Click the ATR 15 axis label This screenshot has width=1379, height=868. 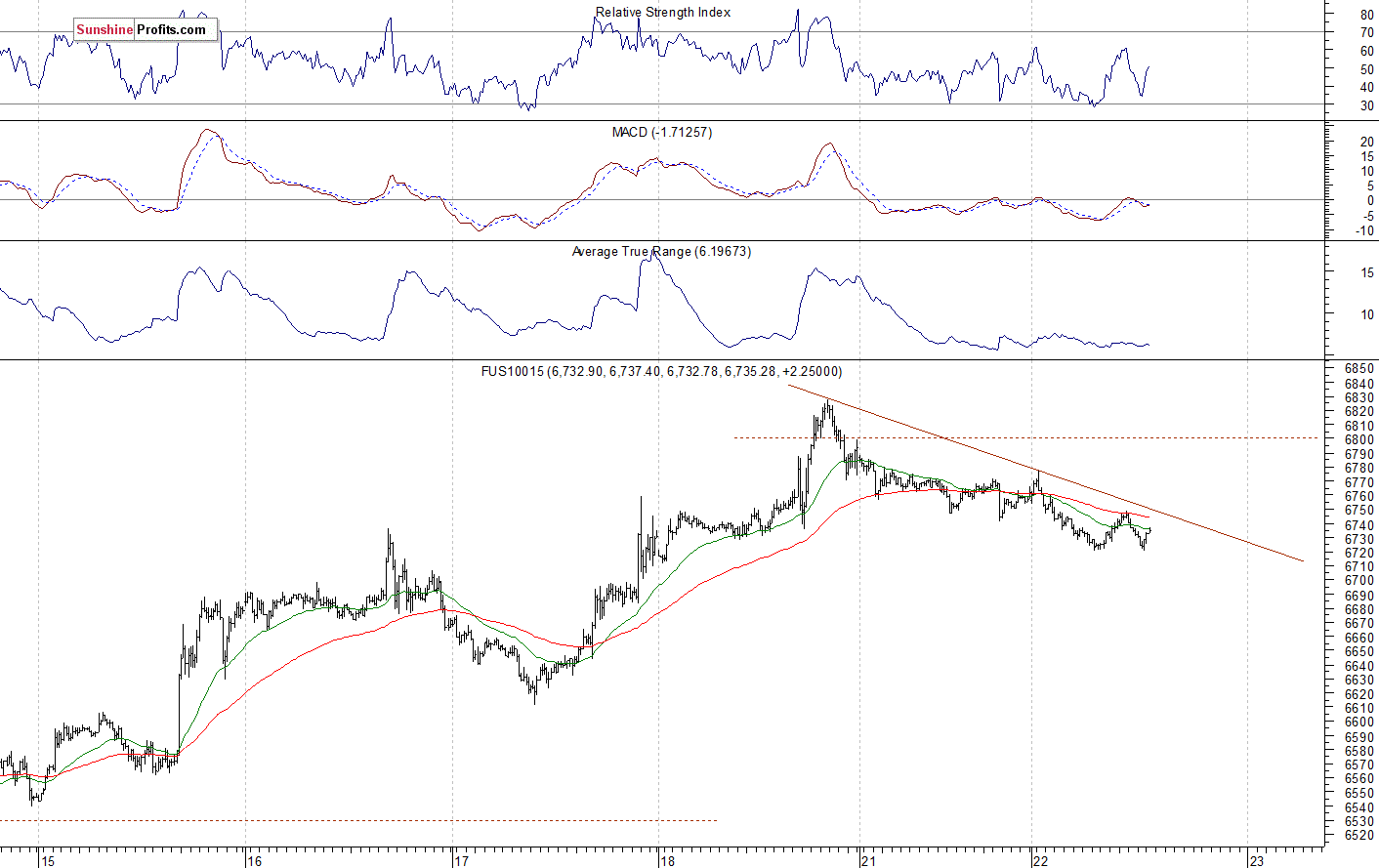tap(1367, 273)
